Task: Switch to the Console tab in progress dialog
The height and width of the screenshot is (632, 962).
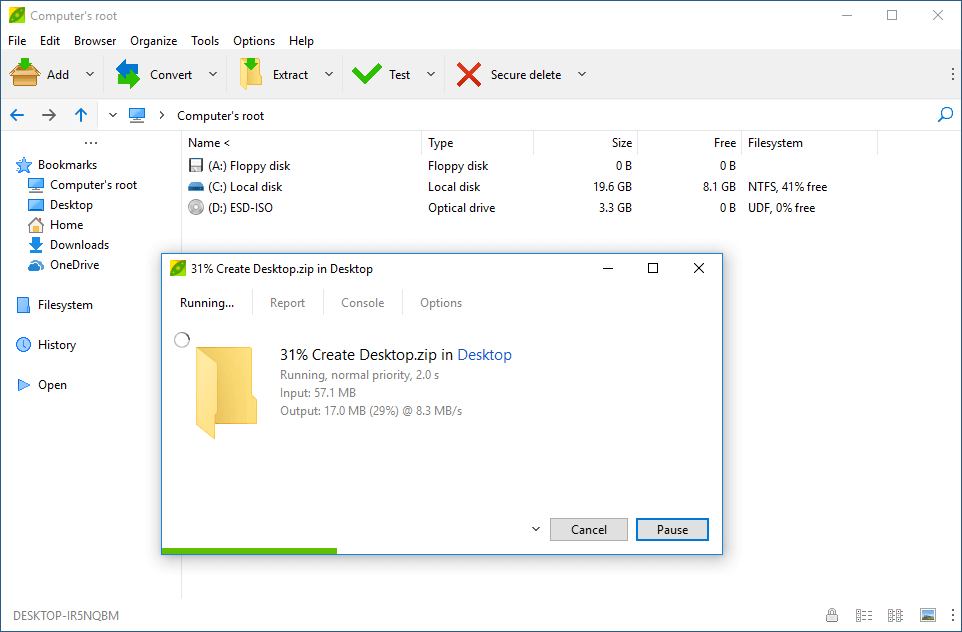Action: (361, 302)
